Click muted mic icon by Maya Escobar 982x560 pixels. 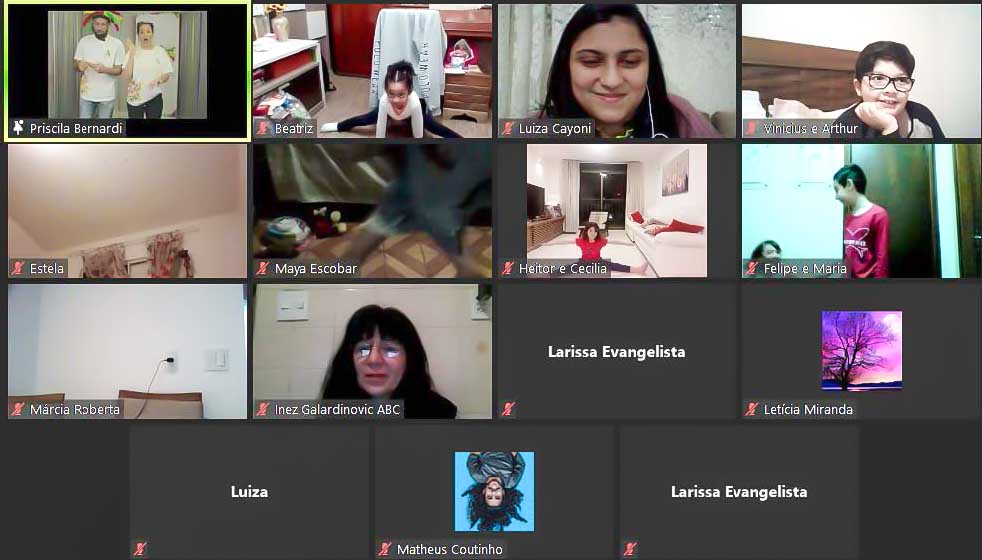pos(263,269)
